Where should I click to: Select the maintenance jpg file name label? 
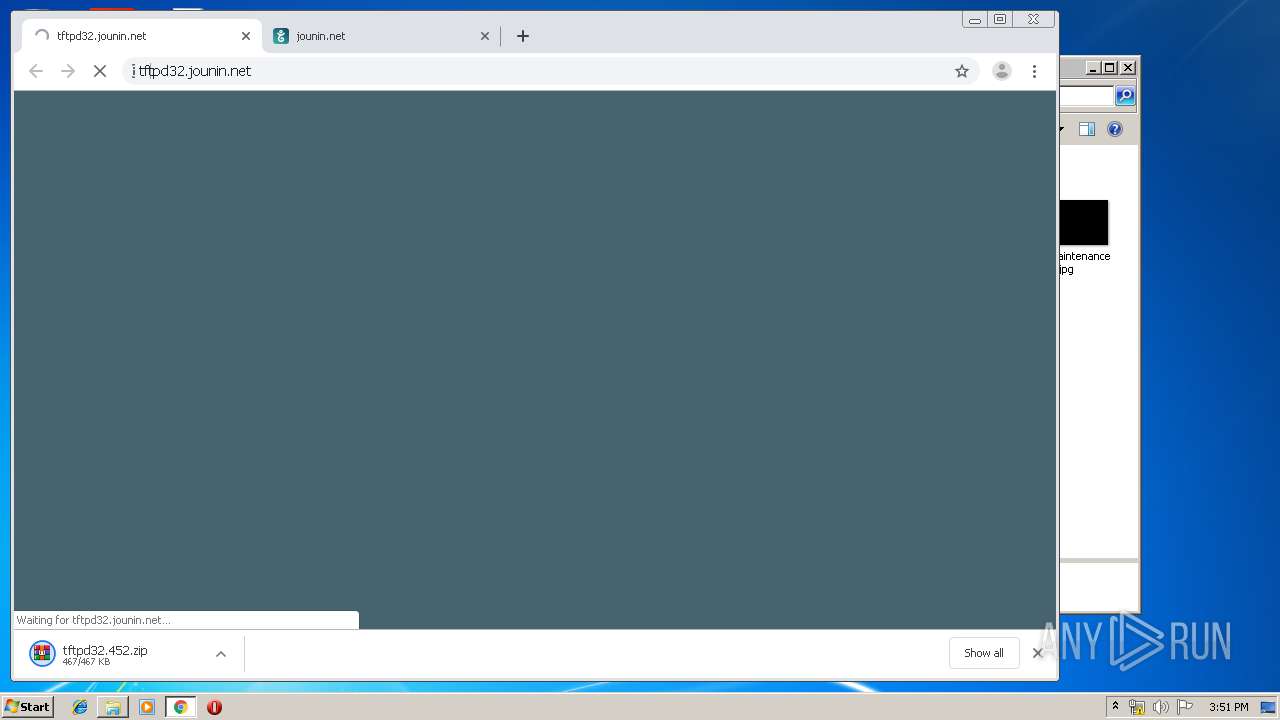(x=1084, y=262)
